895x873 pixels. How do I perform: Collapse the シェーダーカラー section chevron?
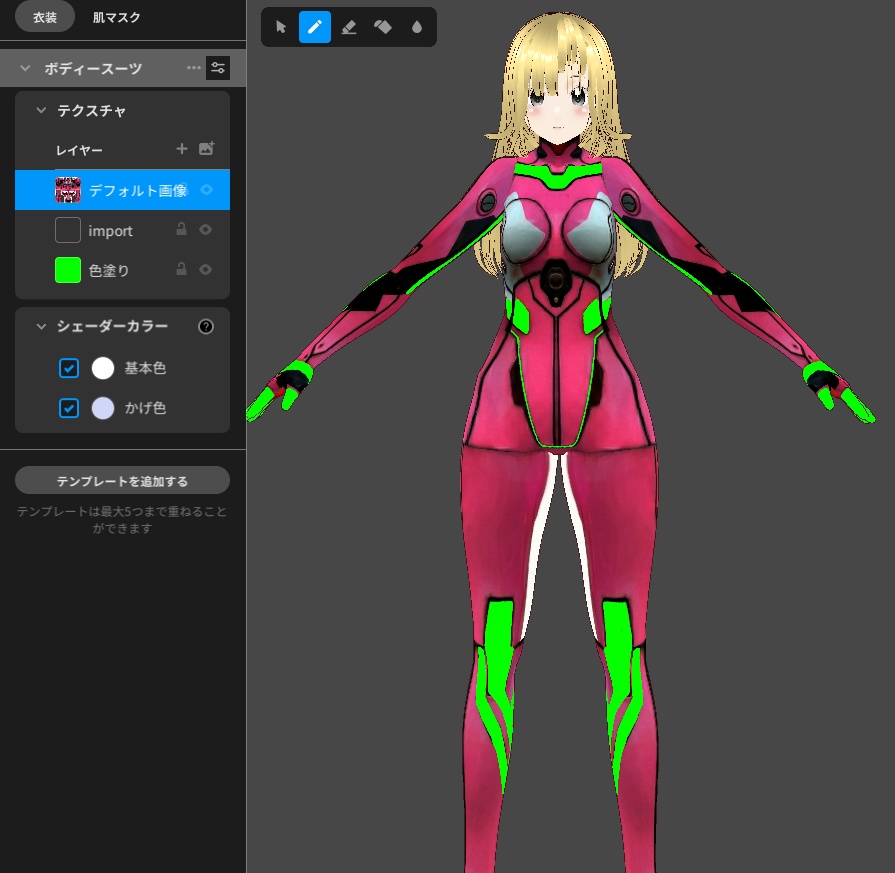[41, 327]
